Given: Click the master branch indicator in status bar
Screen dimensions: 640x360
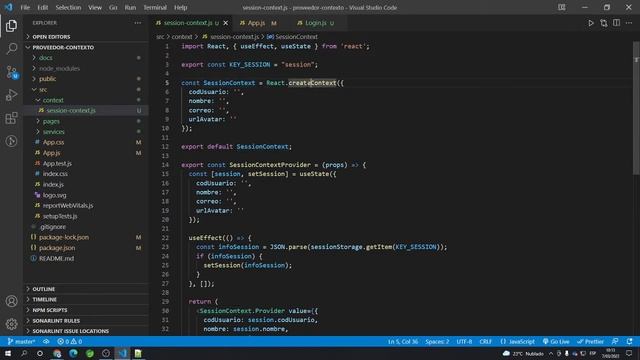Looking at the screenshot, I should 21,341.
